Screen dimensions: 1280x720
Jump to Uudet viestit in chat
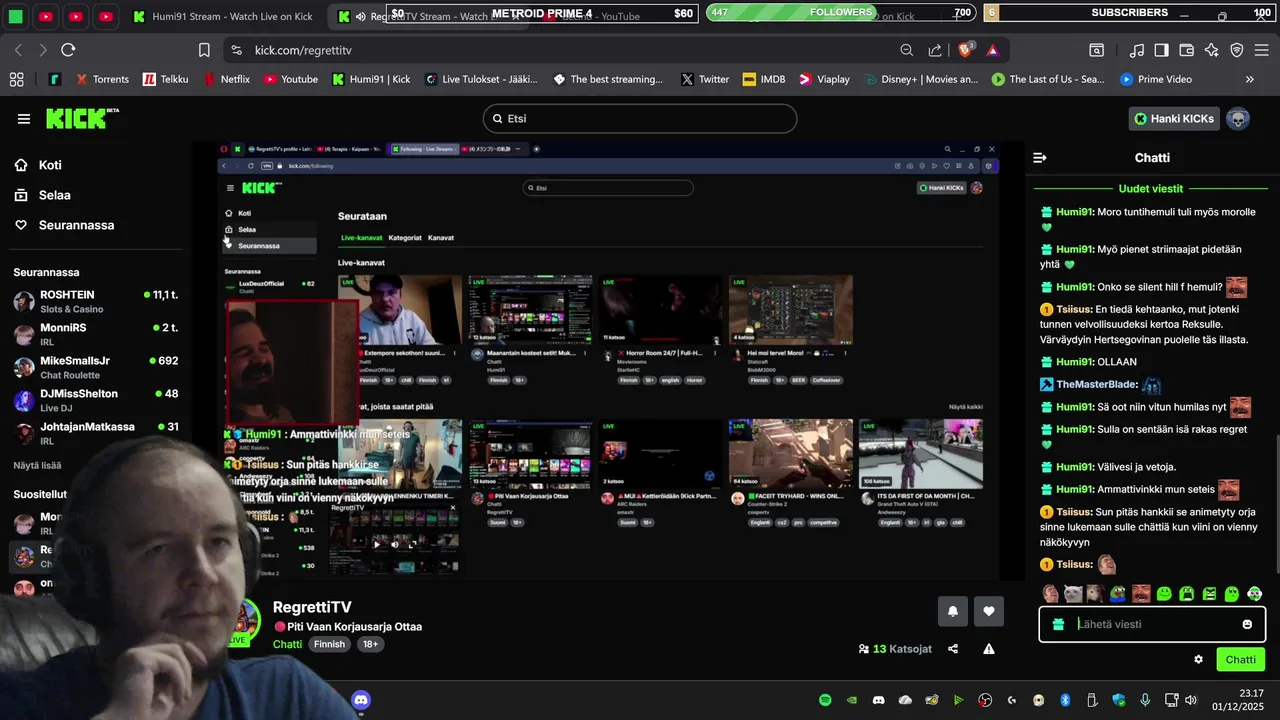tap(1150, 188)
